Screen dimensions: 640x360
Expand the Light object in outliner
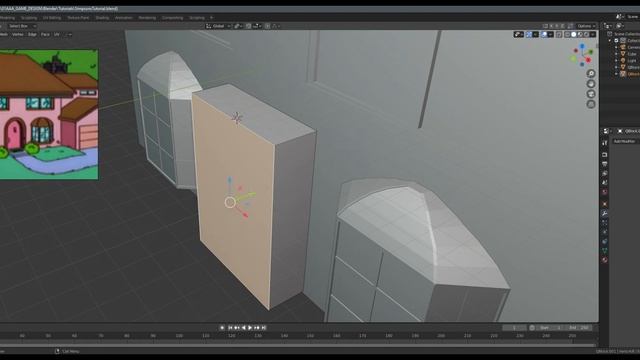[x=617, y=60]
